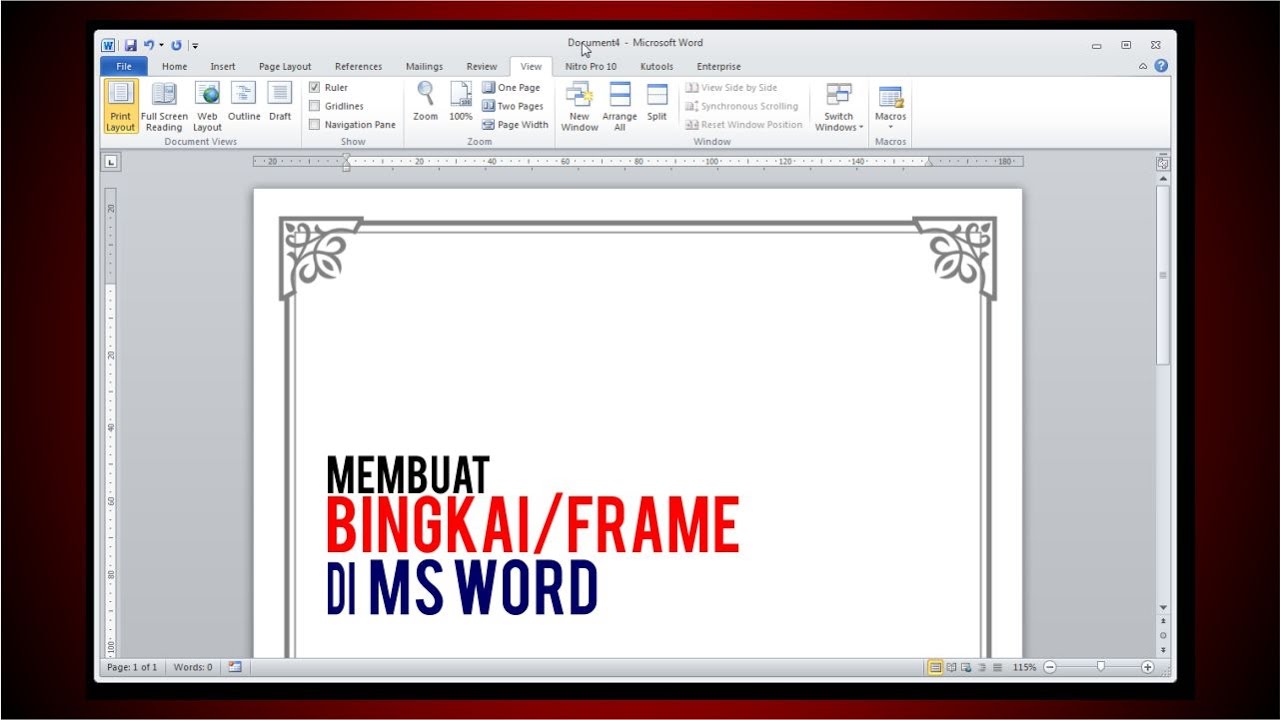Image resolution: width=1280 pixels, height=720 pixels.
Task: Click the zoom slider handle
Action: (1101, 666)
